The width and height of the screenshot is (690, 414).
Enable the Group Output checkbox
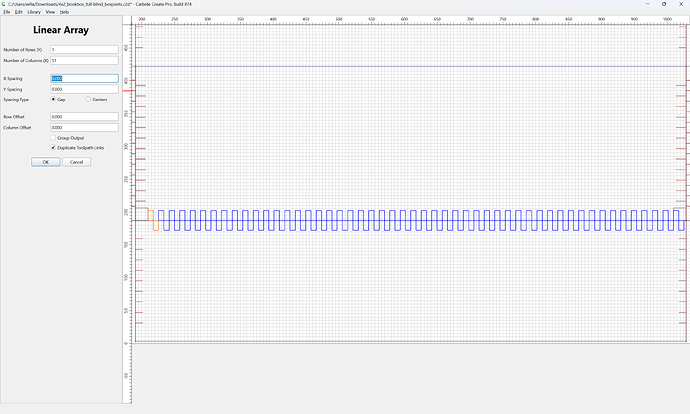point(53,138)
